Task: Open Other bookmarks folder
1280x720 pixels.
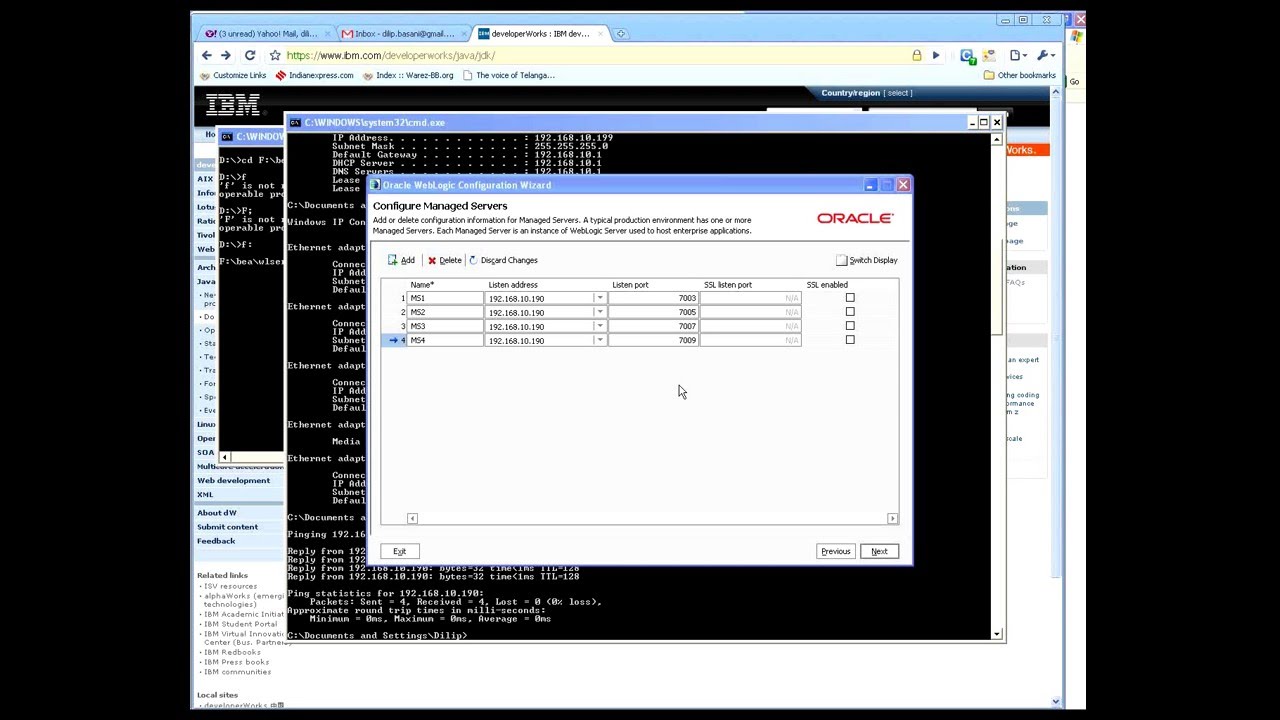Action: click(x=1020, y=75)
